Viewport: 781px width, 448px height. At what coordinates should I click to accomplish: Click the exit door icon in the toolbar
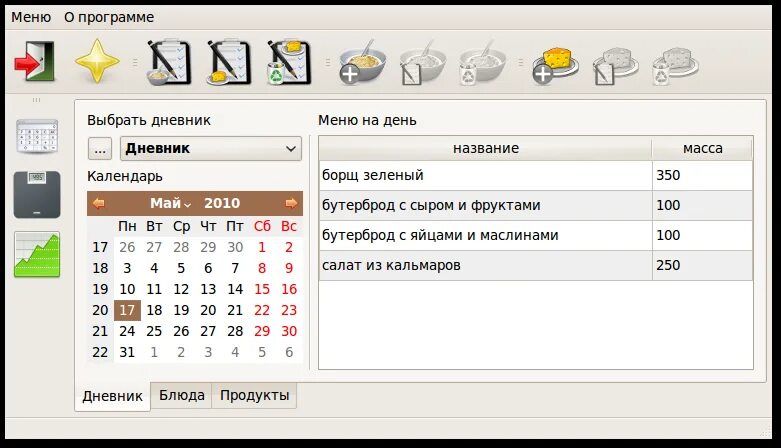point(34,62)
